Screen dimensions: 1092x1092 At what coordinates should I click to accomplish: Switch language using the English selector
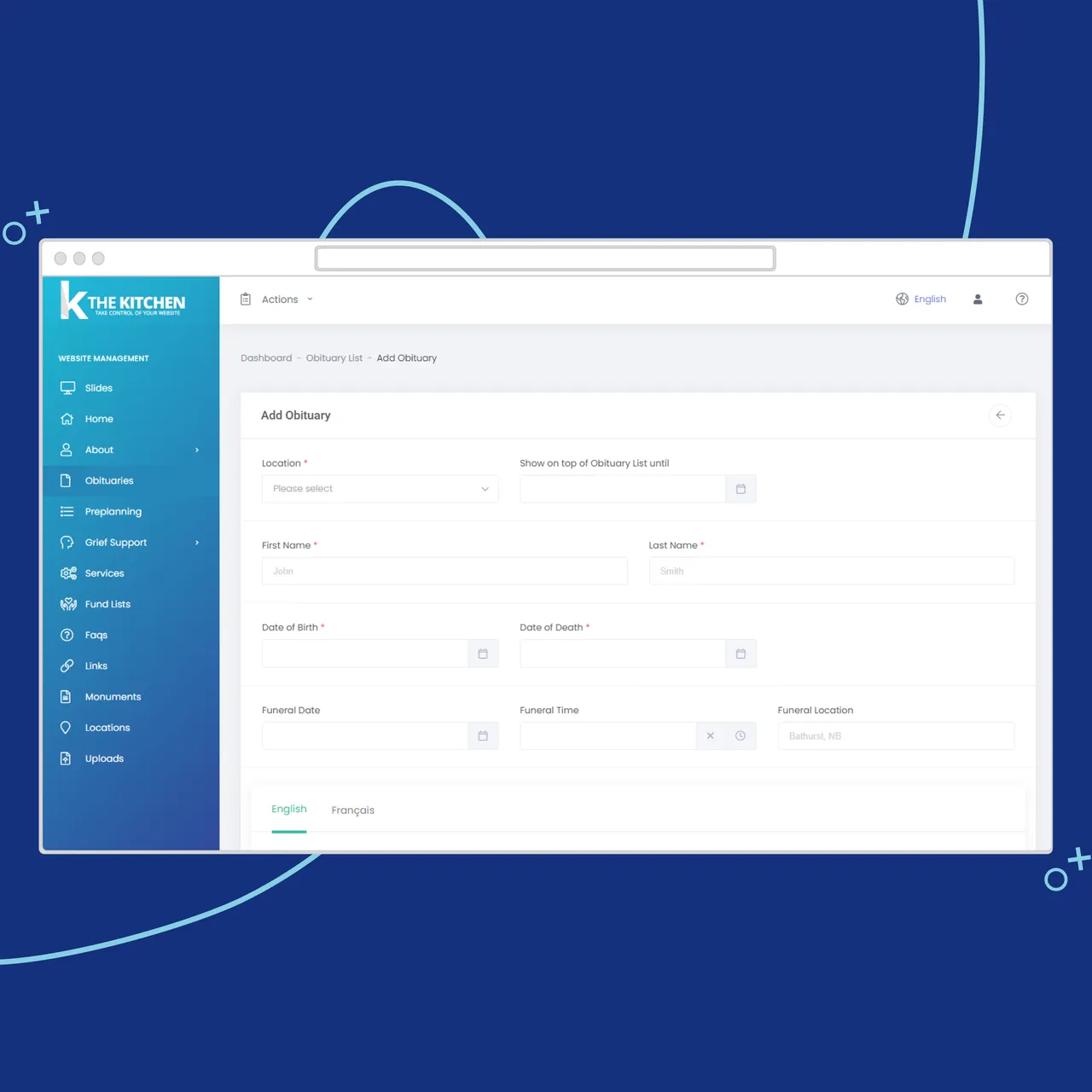point(921,299)
